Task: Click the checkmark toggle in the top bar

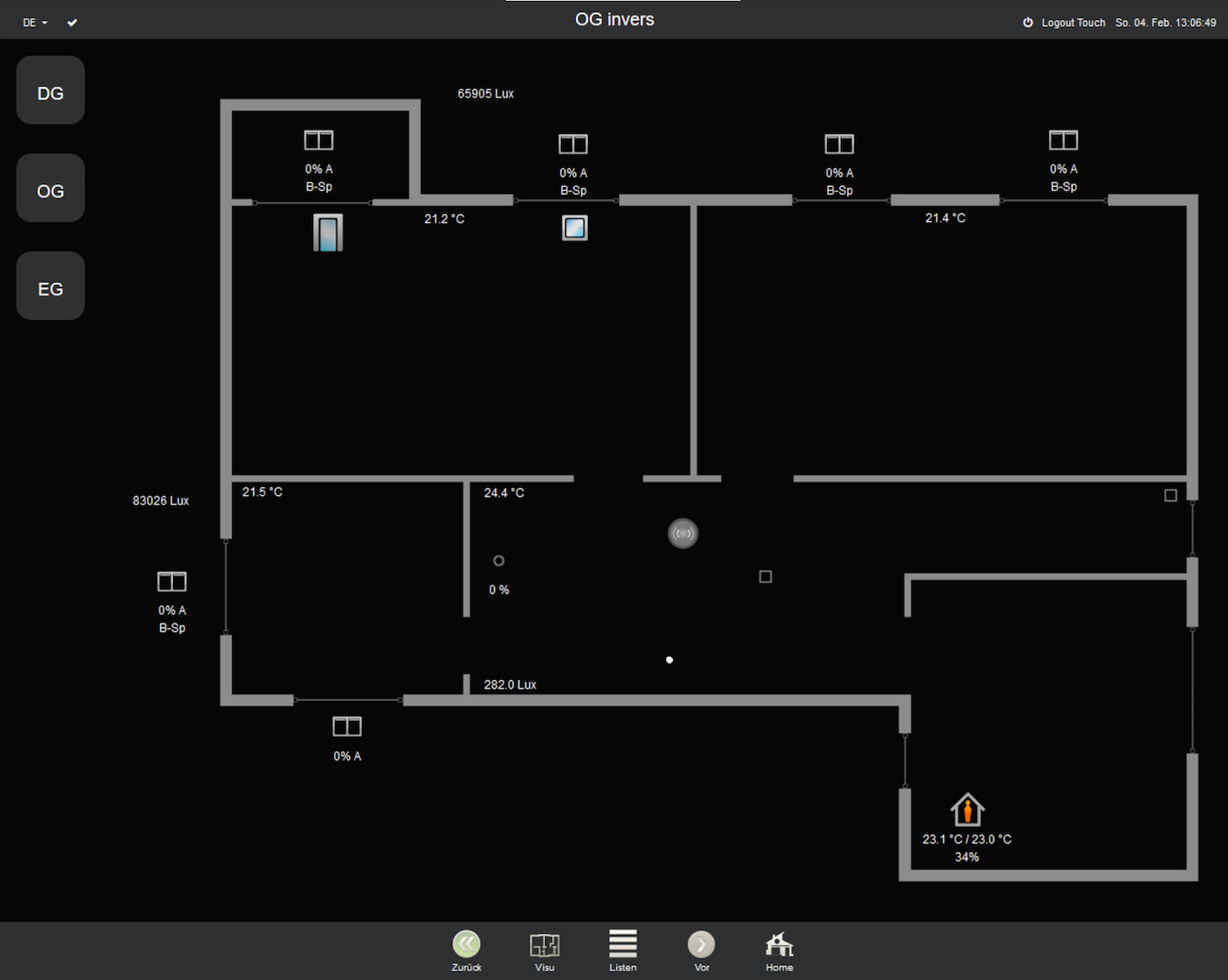Action: (72, 23)
